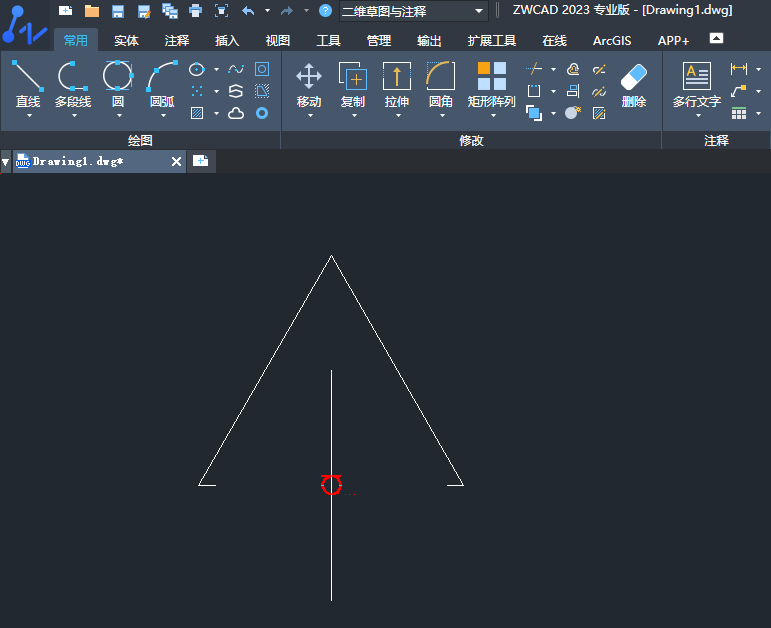Click the Save As icon with the pencil
Screen dimensions: 771x628
point(144,11)
